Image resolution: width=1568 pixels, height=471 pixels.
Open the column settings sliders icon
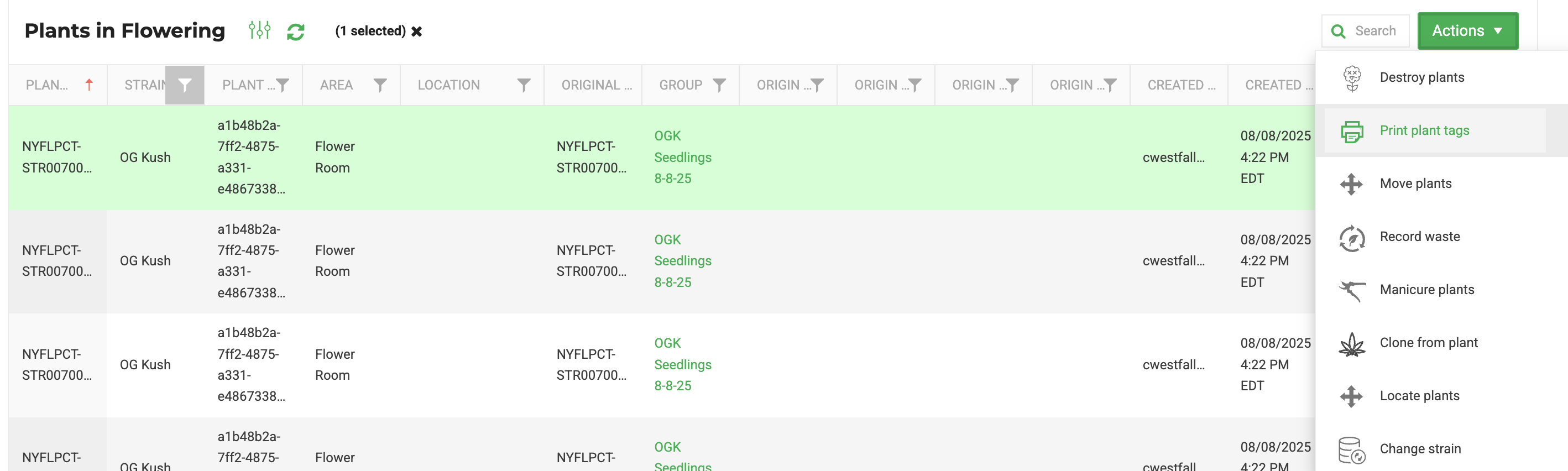tap(259, 30)
